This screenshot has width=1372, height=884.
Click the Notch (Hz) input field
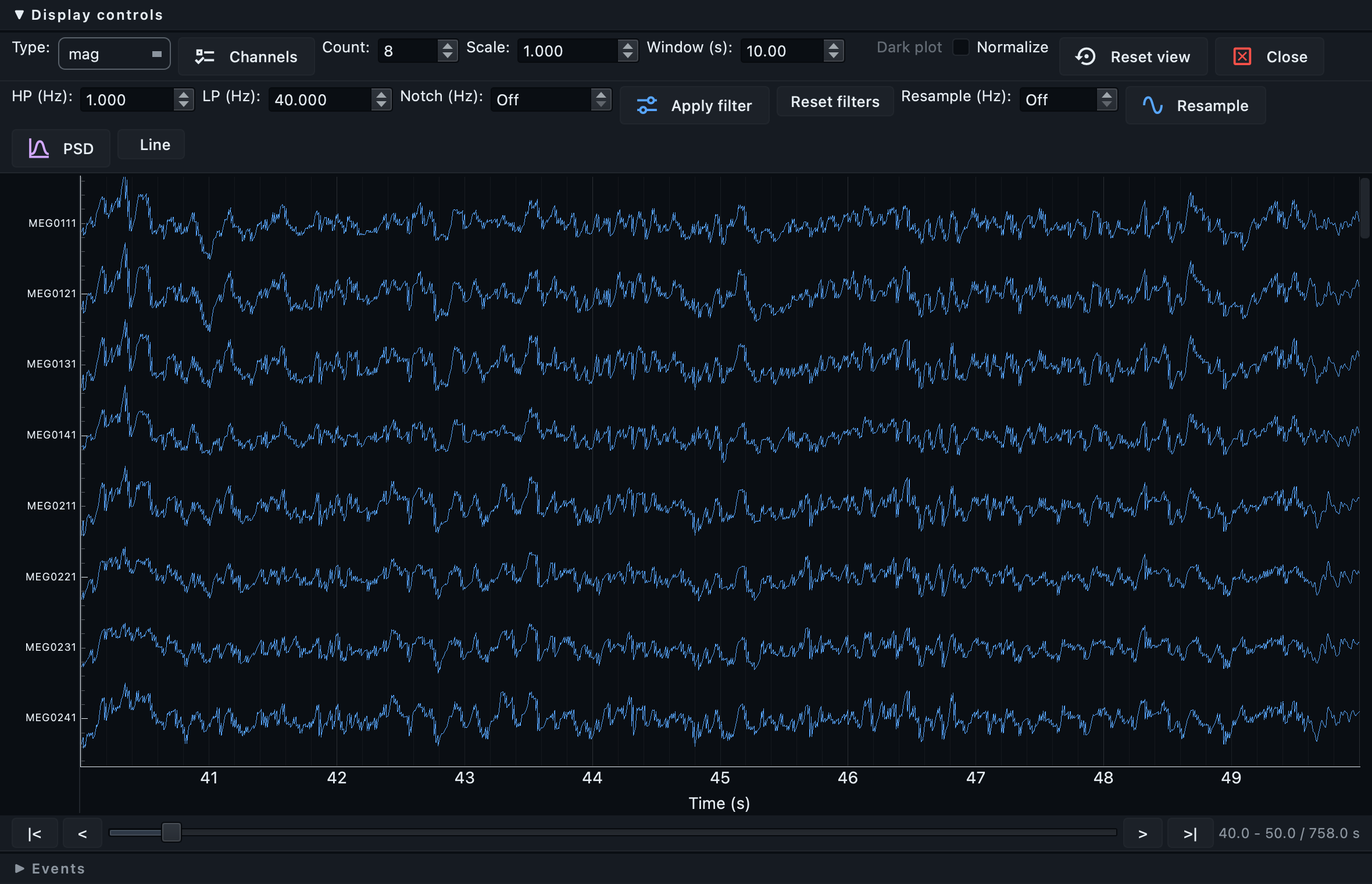point(541,99)
